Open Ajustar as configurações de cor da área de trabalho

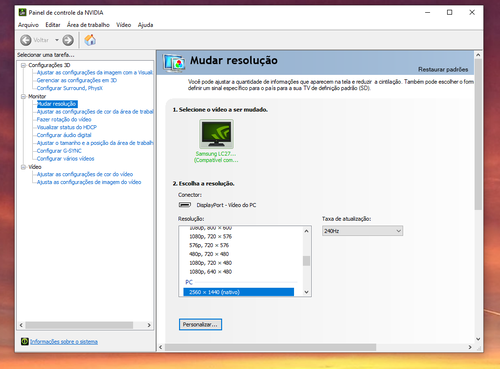[95, 112]
